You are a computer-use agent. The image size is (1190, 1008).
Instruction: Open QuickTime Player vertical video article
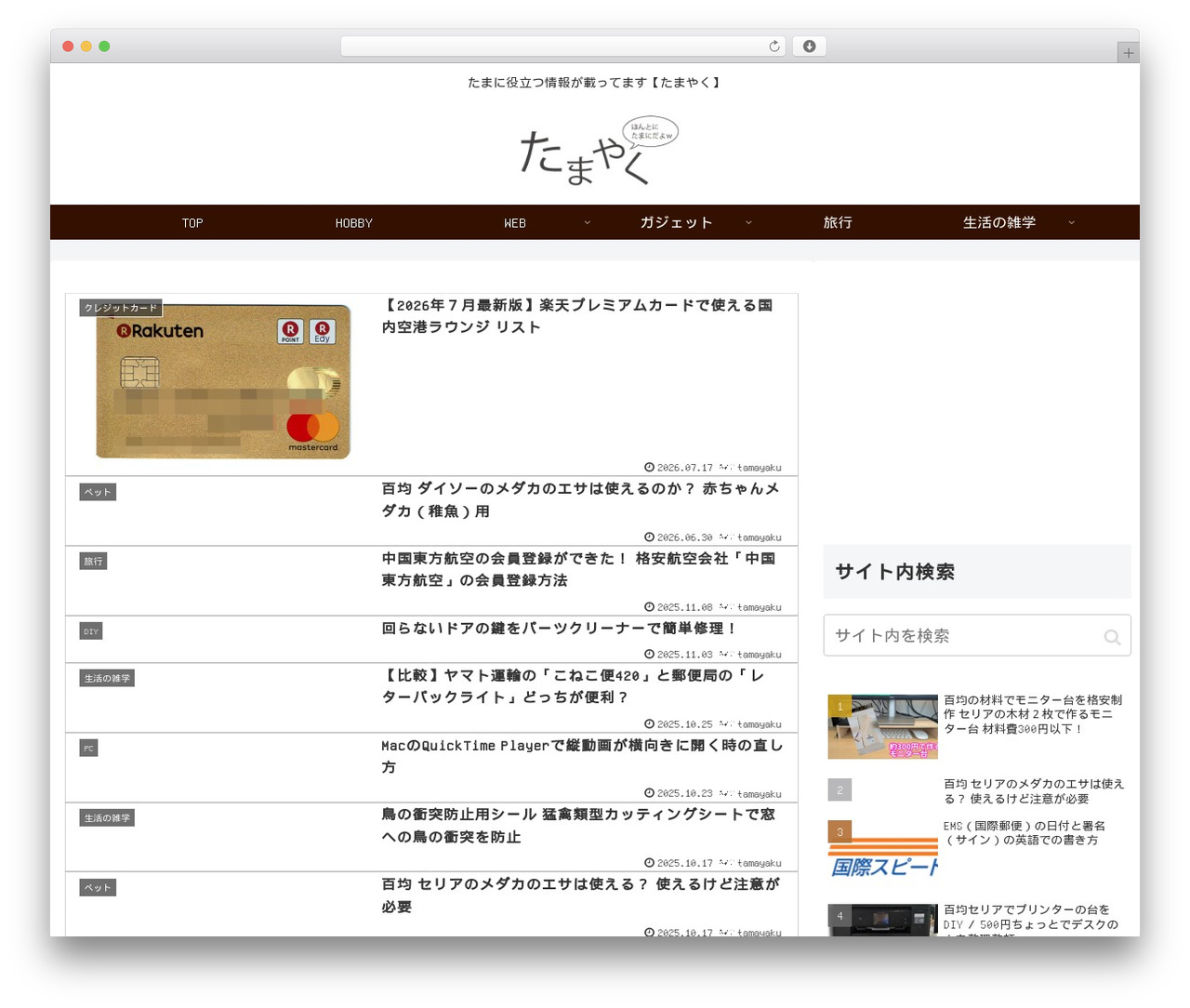(x=582, y=756)
